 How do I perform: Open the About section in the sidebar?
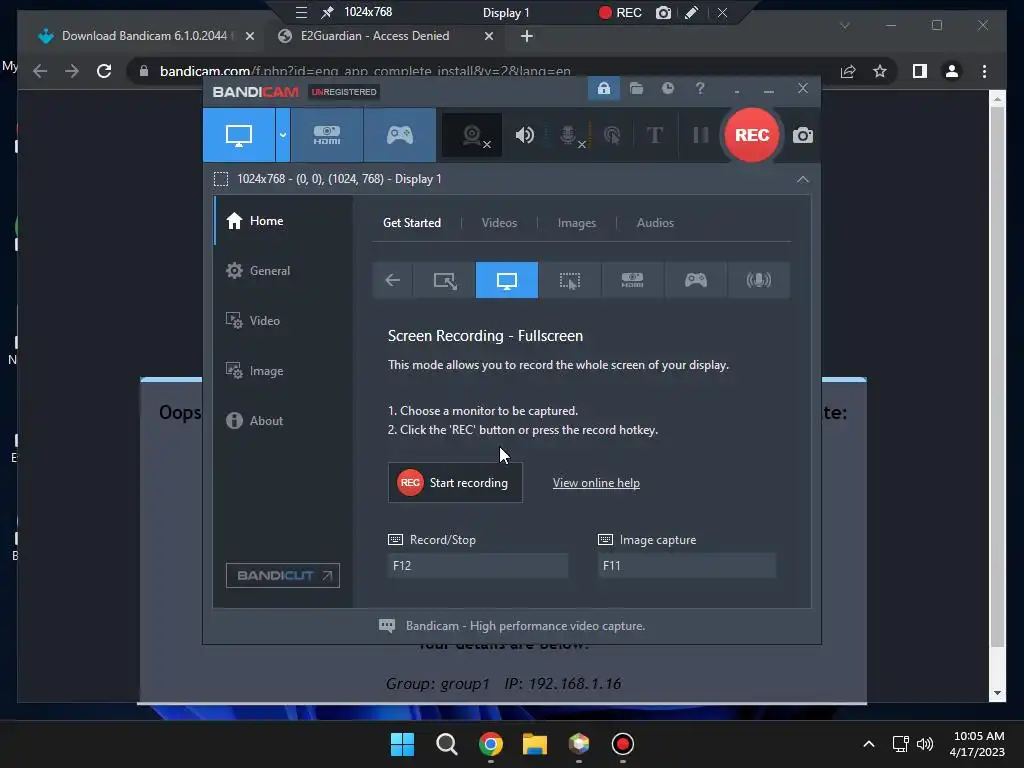click(283, 421)
